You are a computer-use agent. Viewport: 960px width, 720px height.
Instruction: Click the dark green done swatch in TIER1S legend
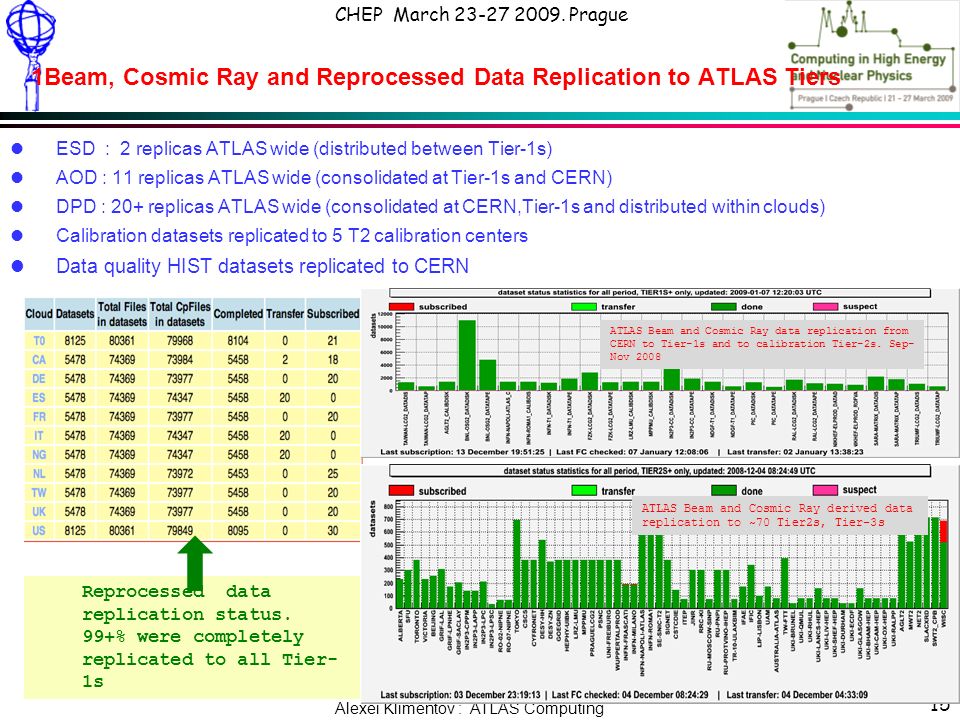tap(724, 307)
